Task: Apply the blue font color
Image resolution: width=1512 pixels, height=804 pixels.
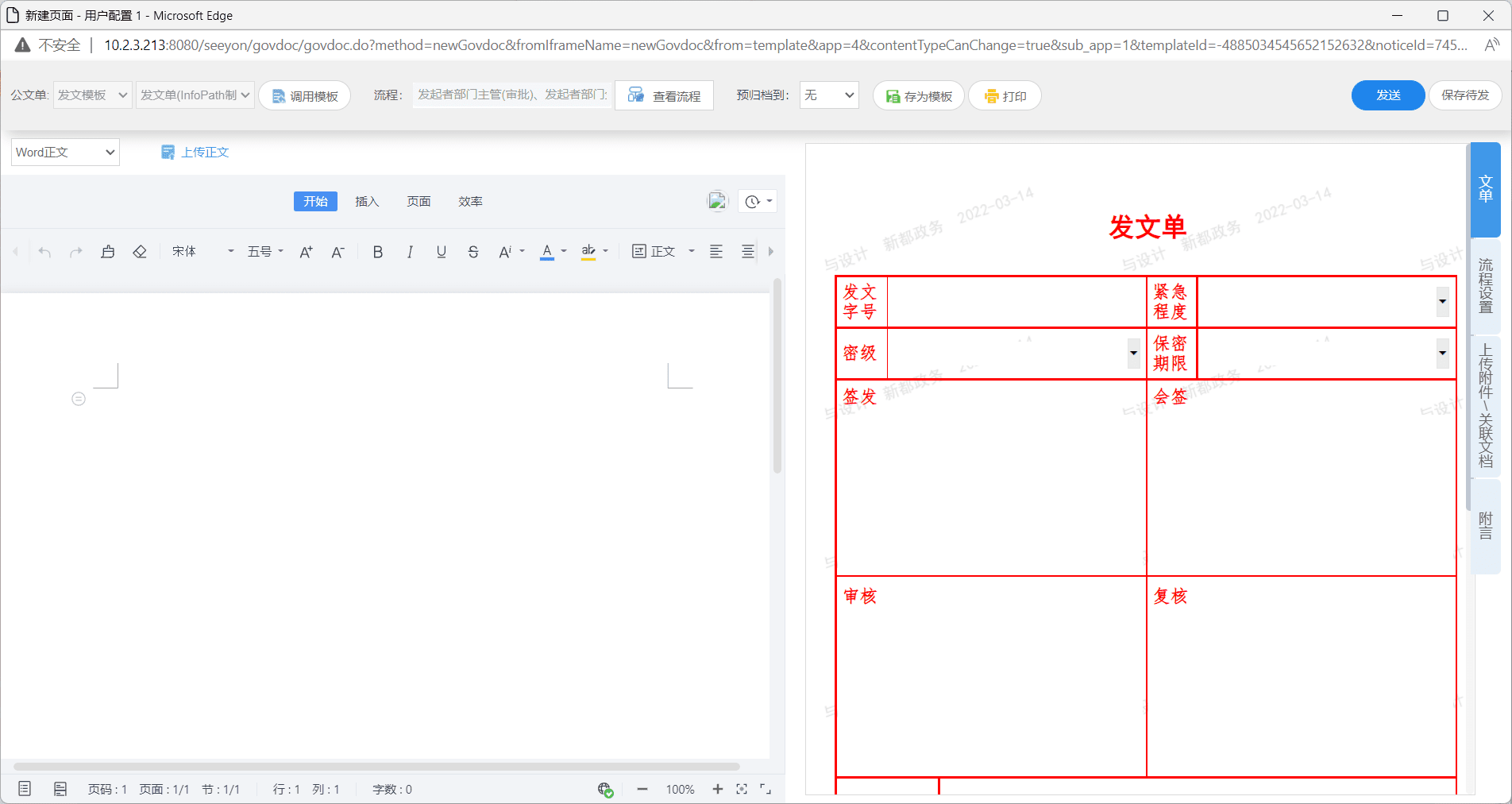Action: click(547, 252)
